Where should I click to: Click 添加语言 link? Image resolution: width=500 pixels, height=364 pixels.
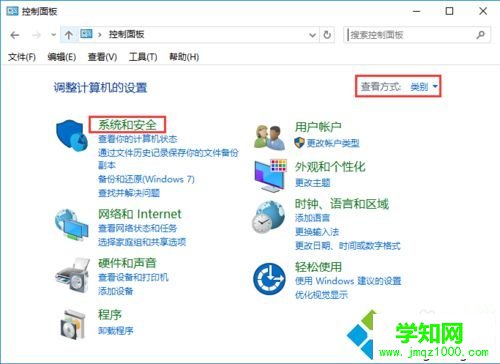312,218
